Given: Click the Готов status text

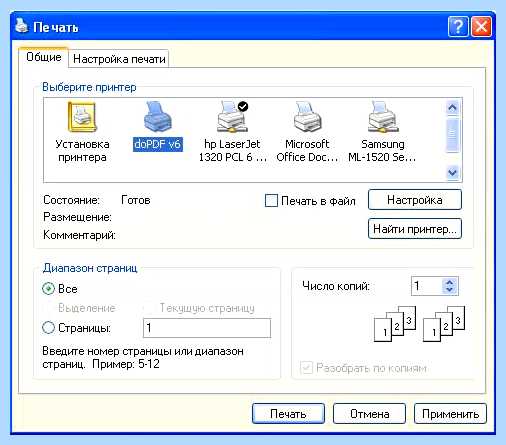Looking at the screenshot, I should coord(136,200).
